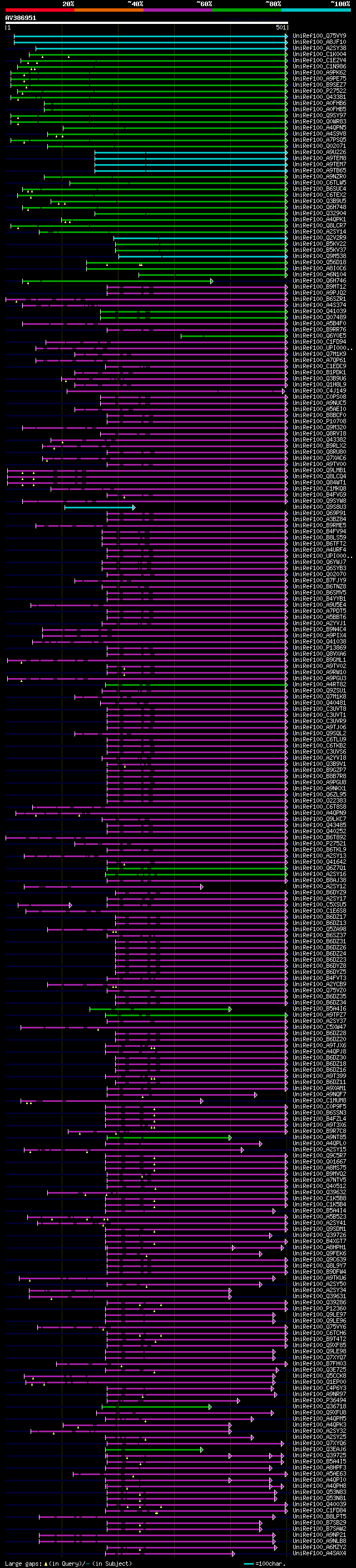This screenshot has height=1568, width=356.
Task: Select hit label UniRef100_A9PK62
Action: tap(319, 72)
